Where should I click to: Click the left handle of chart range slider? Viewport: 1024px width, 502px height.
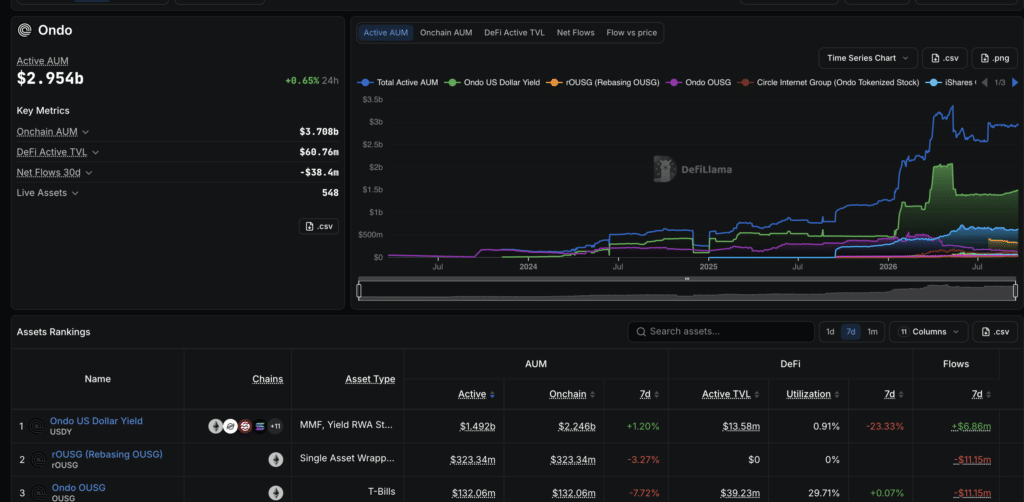click(x=359, y=291)
